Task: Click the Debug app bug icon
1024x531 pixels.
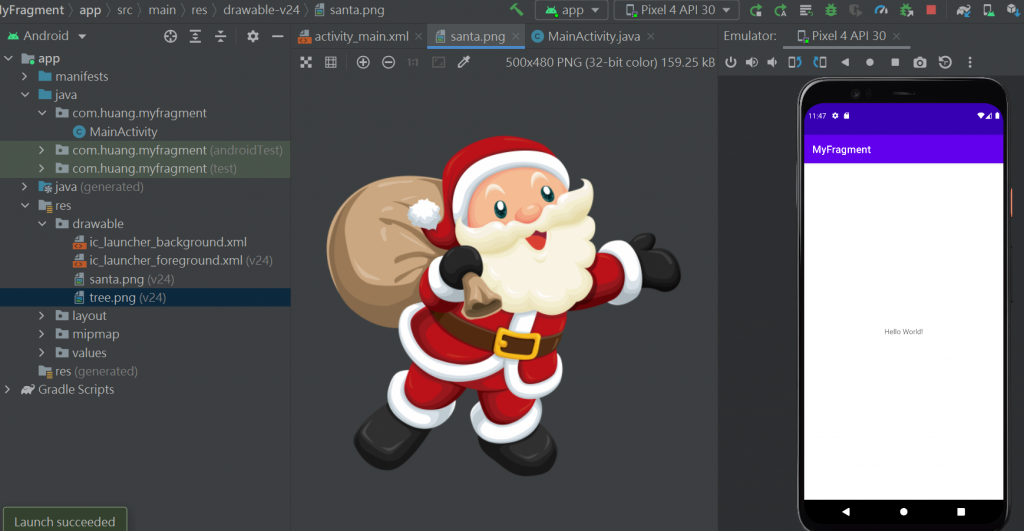Action: click(x=831, y=10)
